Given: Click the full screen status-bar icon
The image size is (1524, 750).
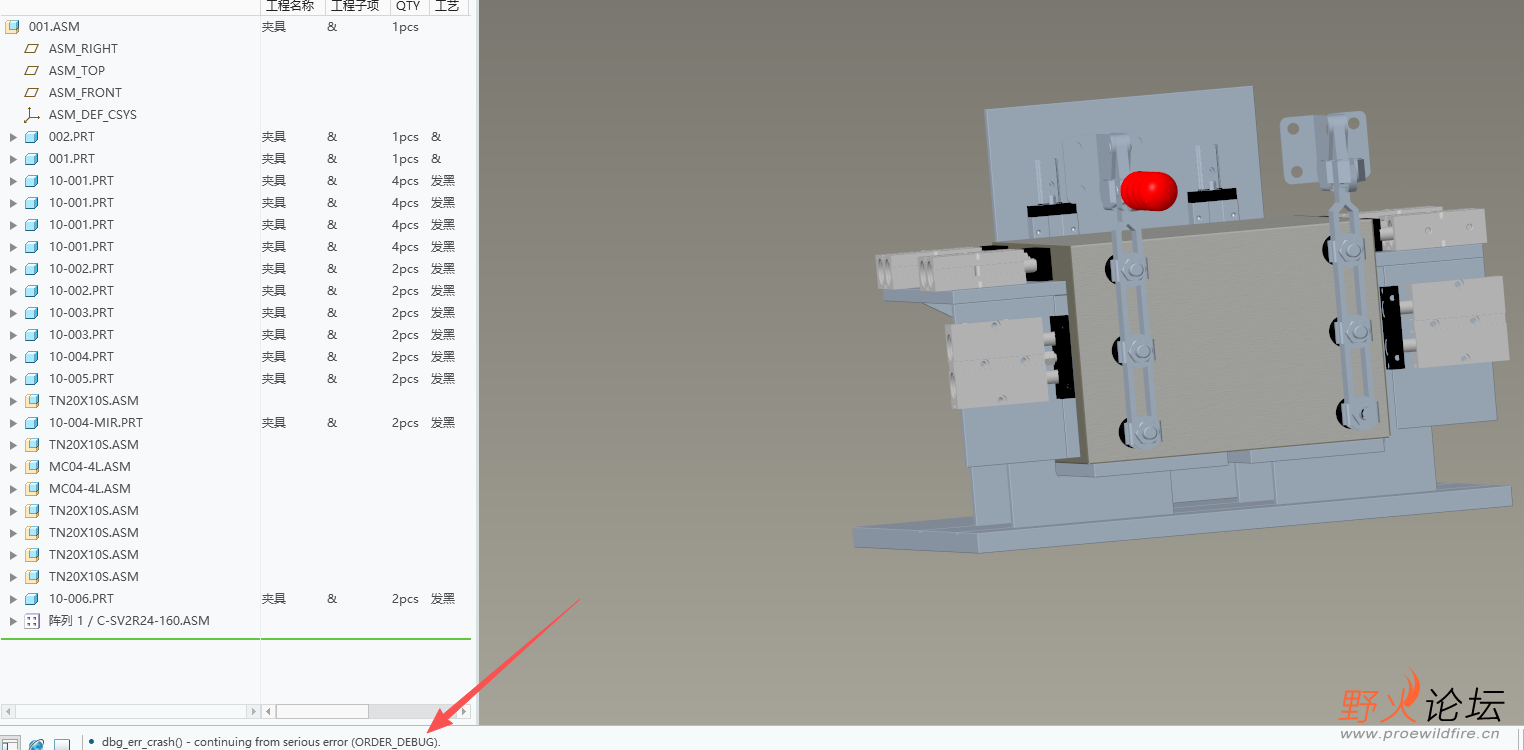Looking at the screenshot, I should (62, 744).
